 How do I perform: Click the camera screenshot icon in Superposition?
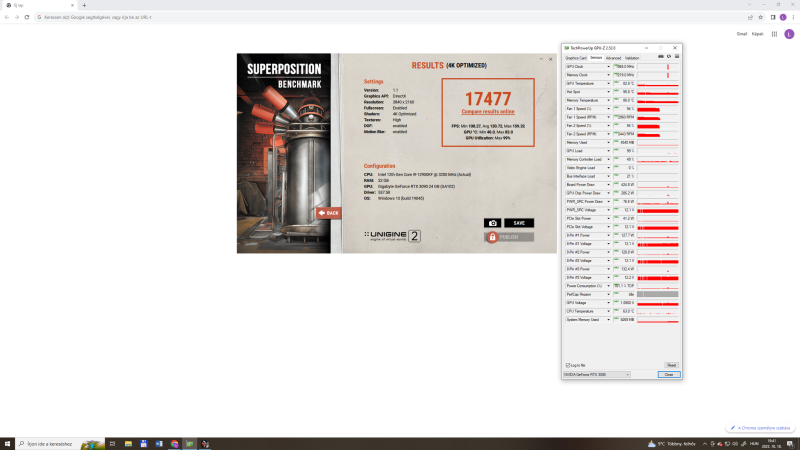[x=492, y=223]
